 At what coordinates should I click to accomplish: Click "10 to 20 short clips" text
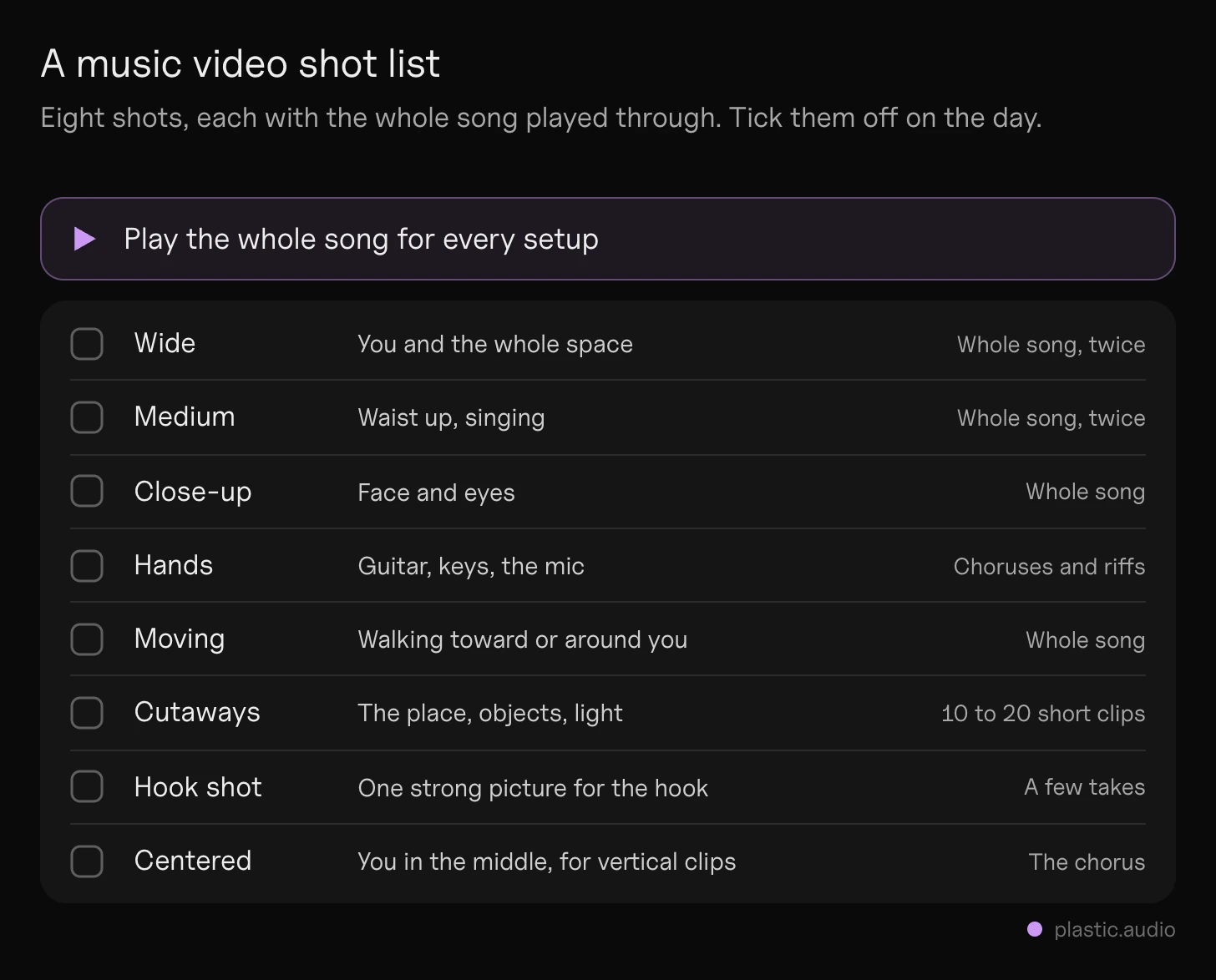[x=1043, y=714]
